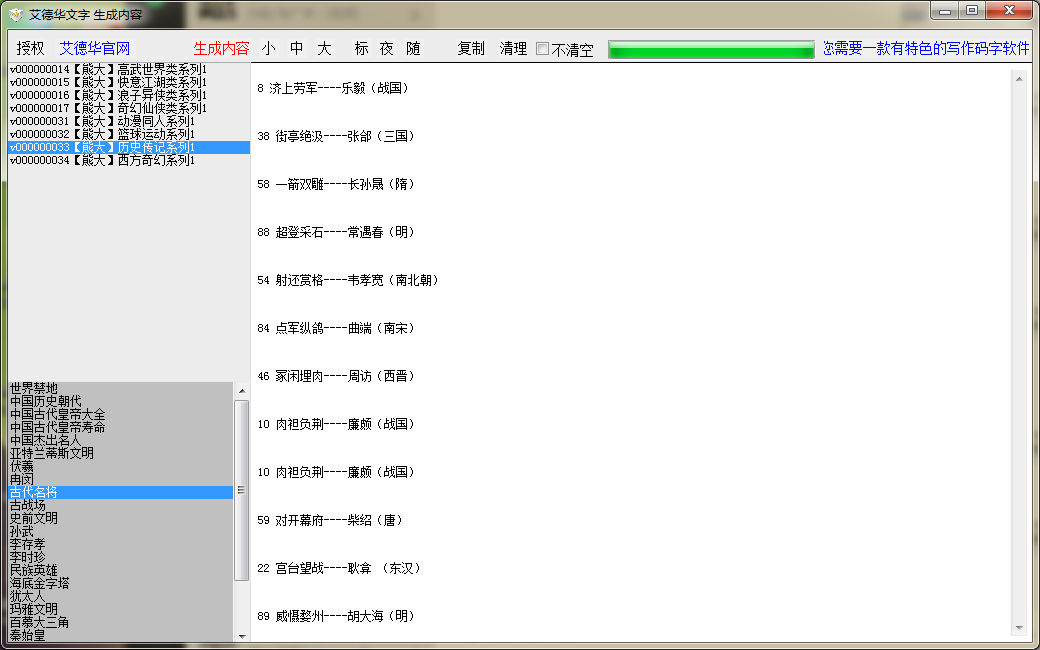Minimize the 艾德华文字 window

pos(944,10)
